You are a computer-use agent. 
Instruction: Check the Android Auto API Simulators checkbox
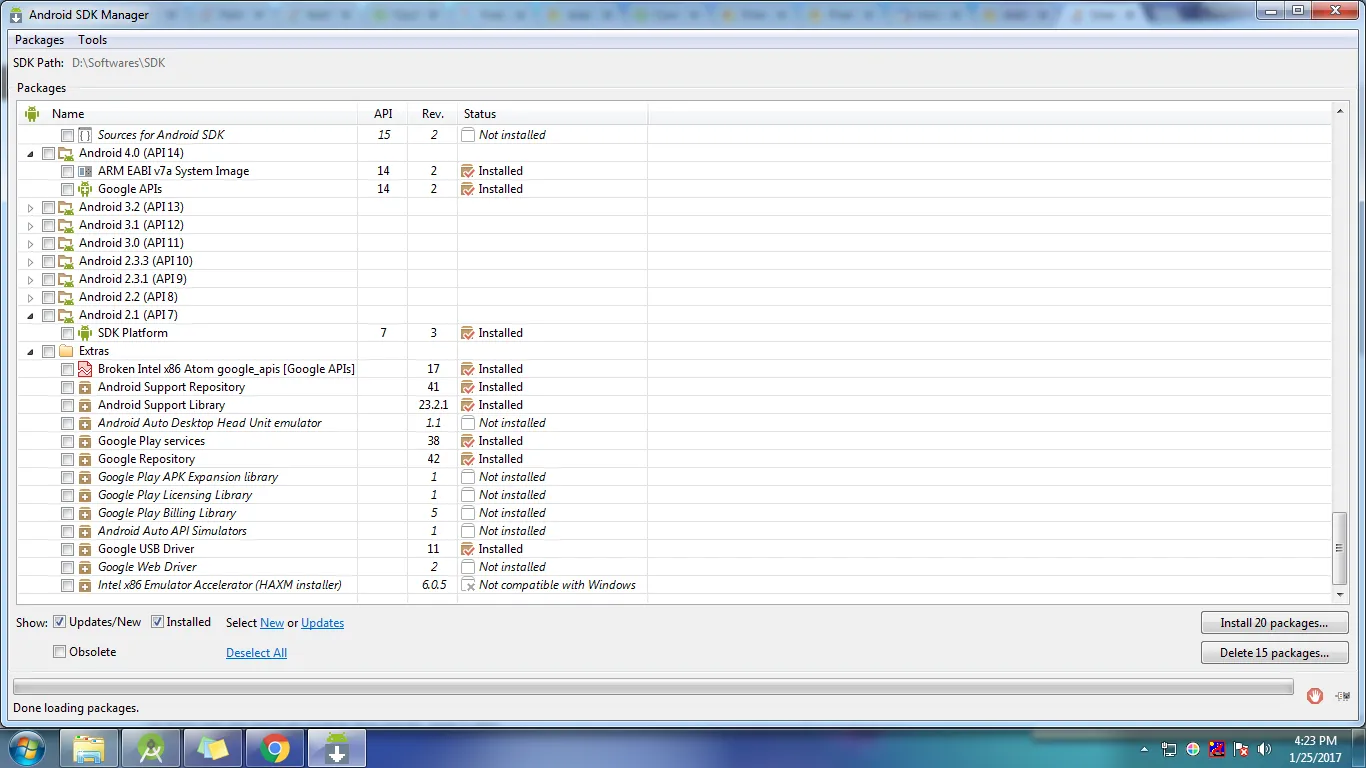pos(67,531)
